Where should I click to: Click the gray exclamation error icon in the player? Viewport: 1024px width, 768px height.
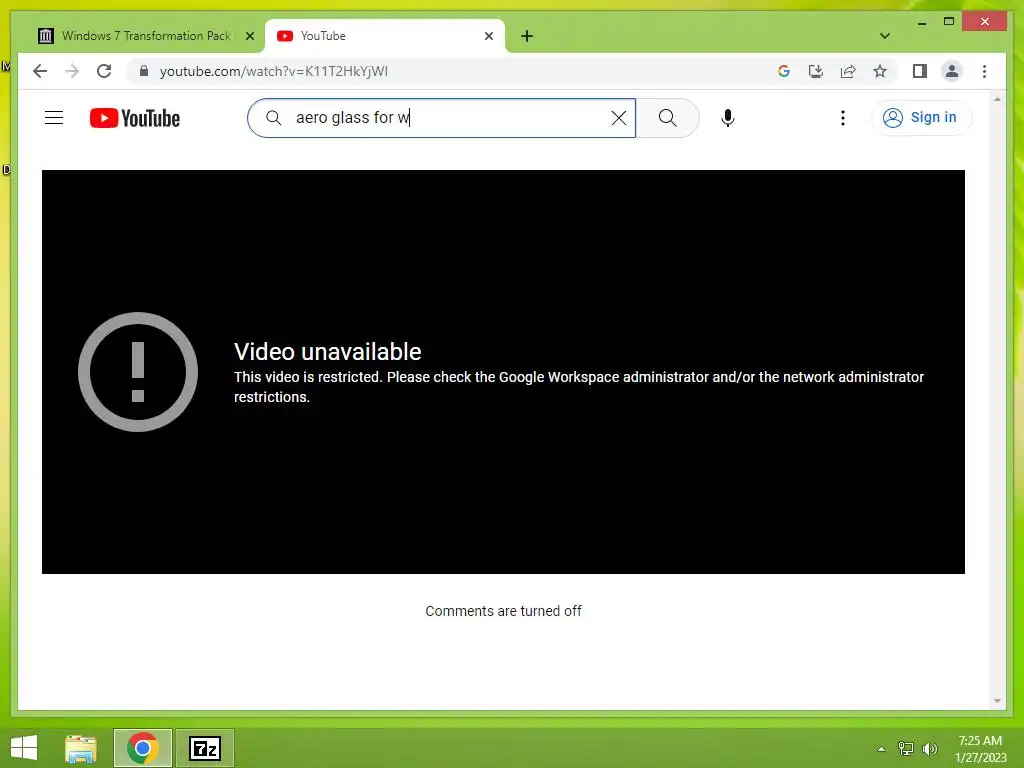138,372
